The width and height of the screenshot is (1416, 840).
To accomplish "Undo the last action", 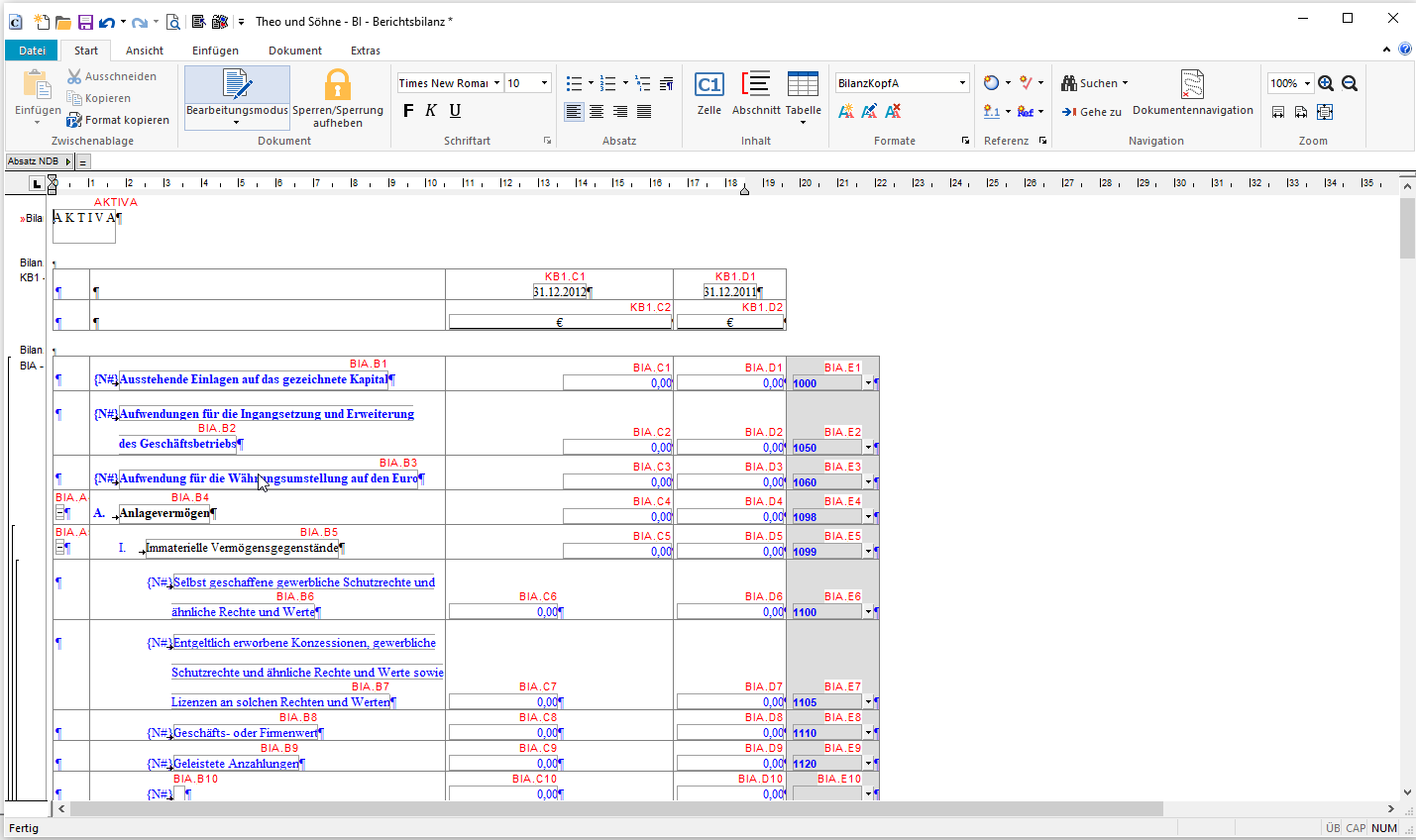I will pos(107,22).
